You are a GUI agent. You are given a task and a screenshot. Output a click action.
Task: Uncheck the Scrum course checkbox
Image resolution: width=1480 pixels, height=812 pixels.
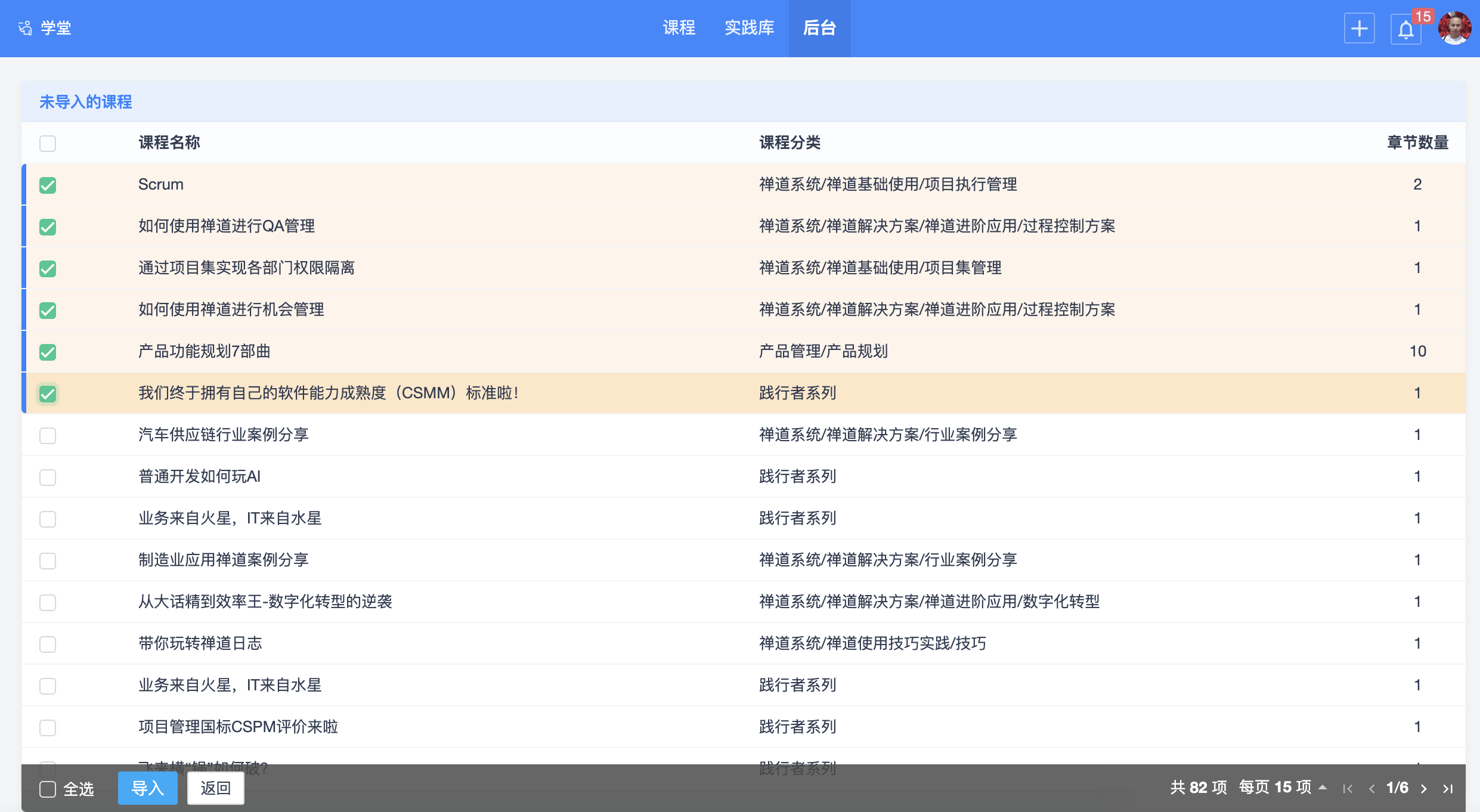[x=48, y=185]
